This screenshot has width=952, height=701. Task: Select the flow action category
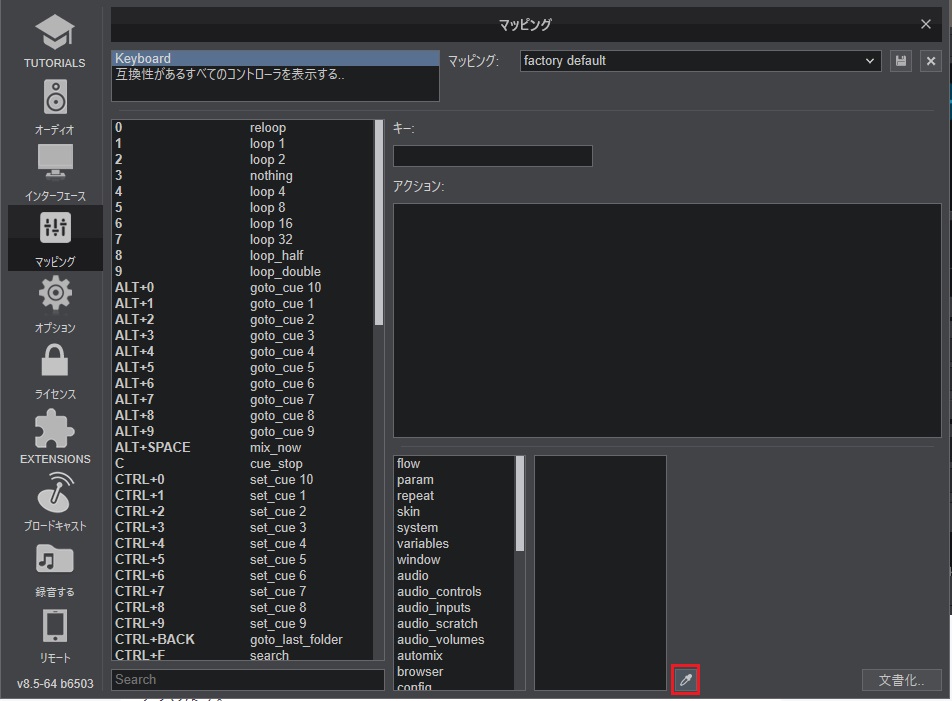click(454, 464)
